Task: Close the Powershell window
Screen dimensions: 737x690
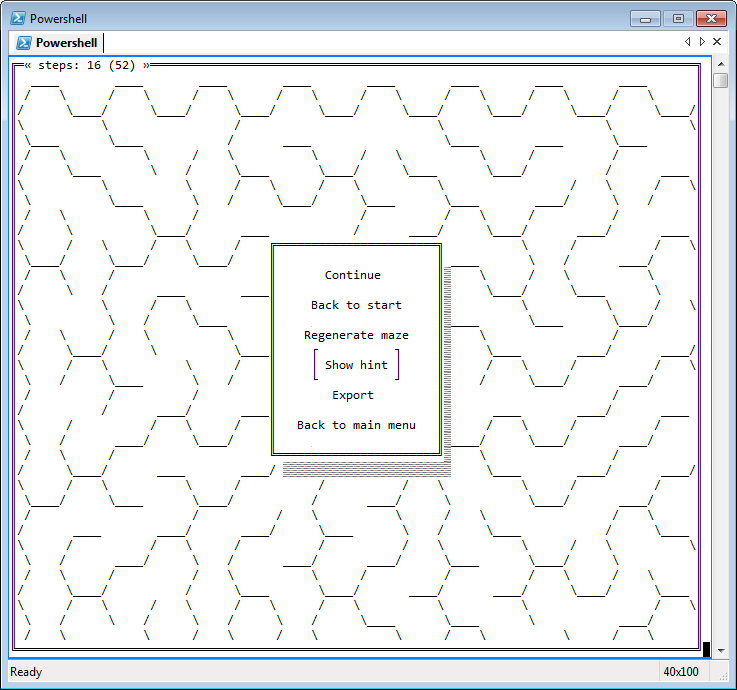Action: (x=710, y=19)
